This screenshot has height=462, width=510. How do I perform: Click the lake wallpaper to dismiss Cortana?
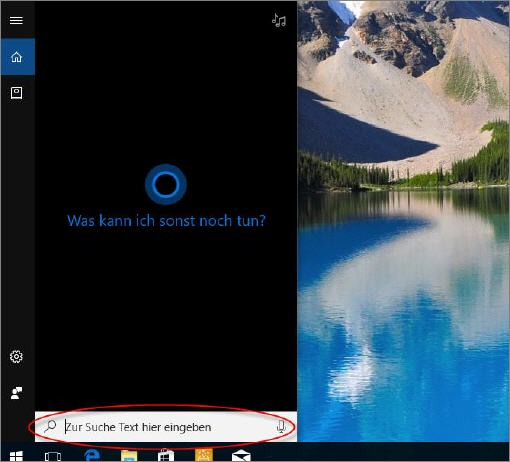403,300
